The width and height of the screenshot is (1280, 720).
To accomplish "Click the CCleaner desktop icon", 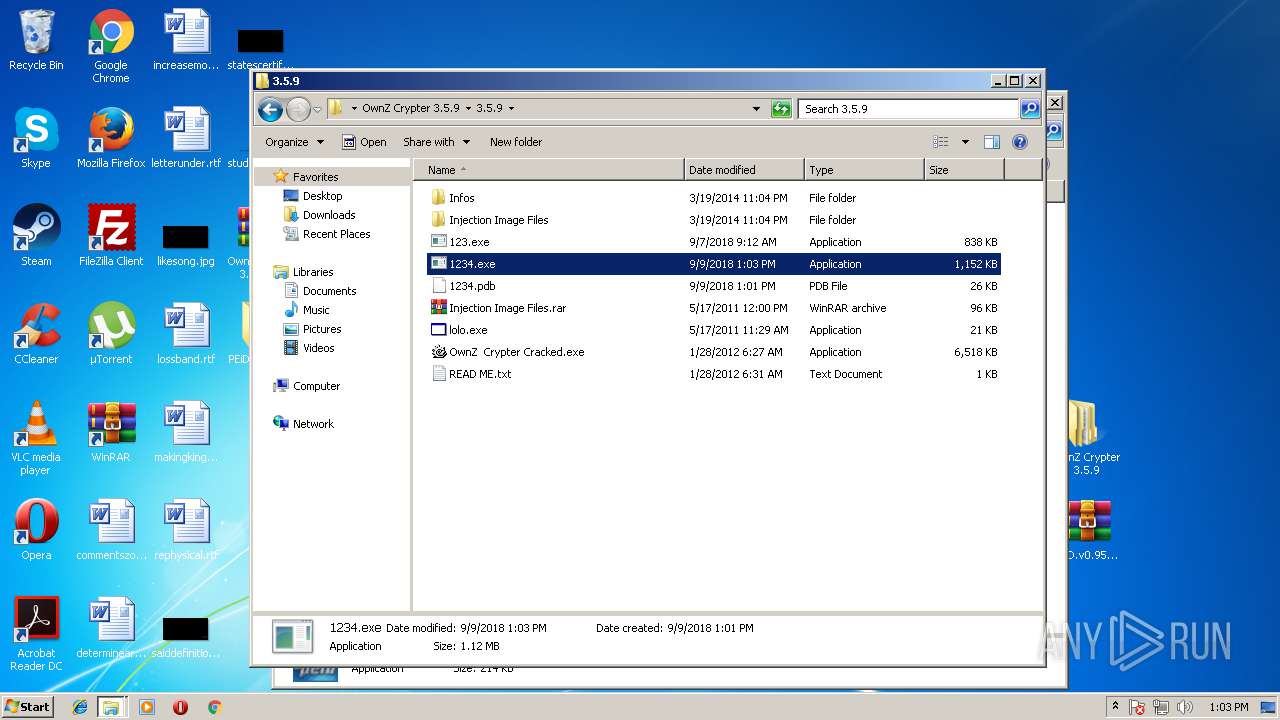I will (x=36, y=334).
